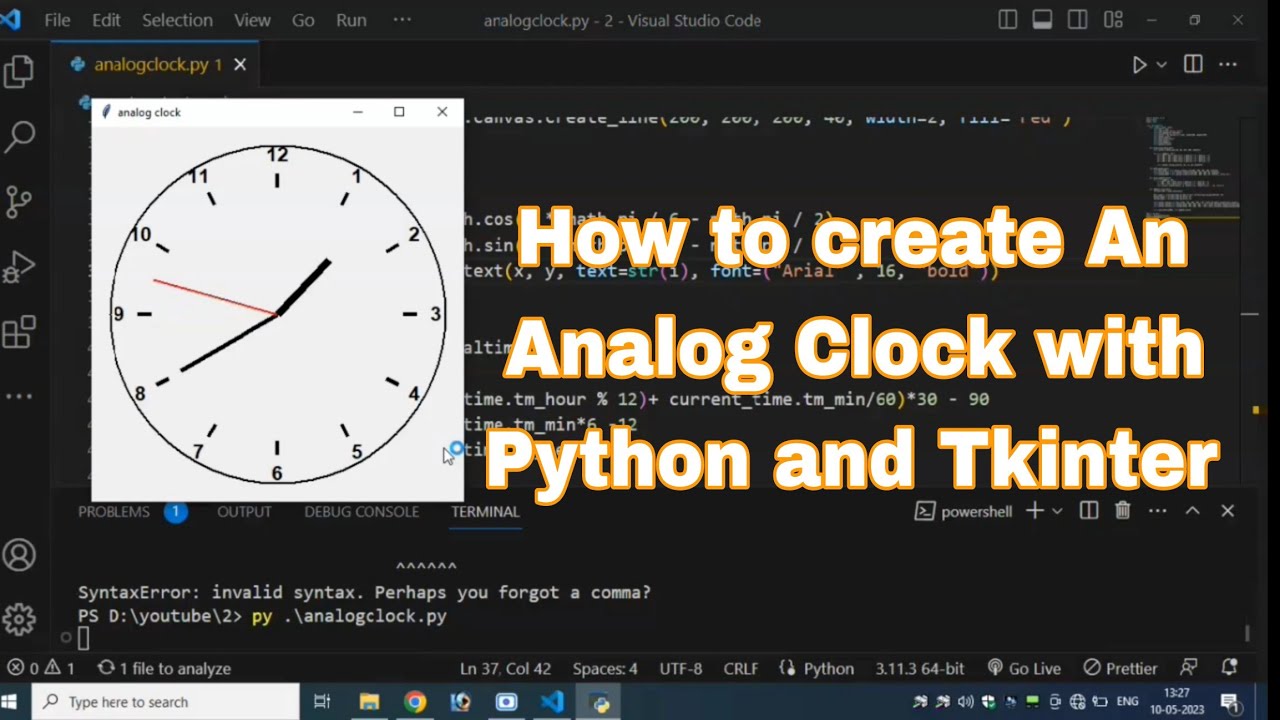The width and height of the screenshot is (1280, 720).
Task: Show more menu bar items ellipsis
Action: [x=402, y=20]
